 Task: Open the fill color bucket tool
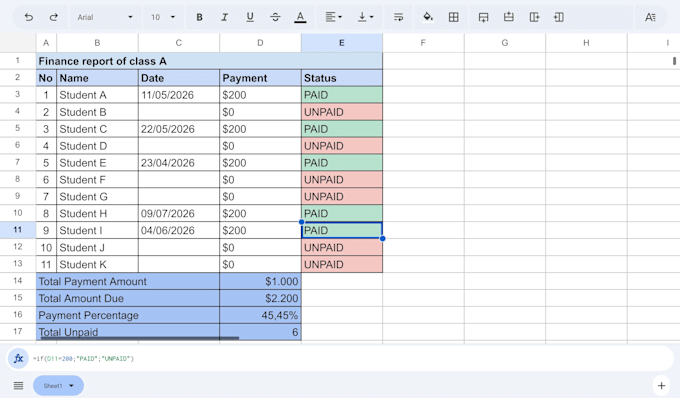[428, 17]
